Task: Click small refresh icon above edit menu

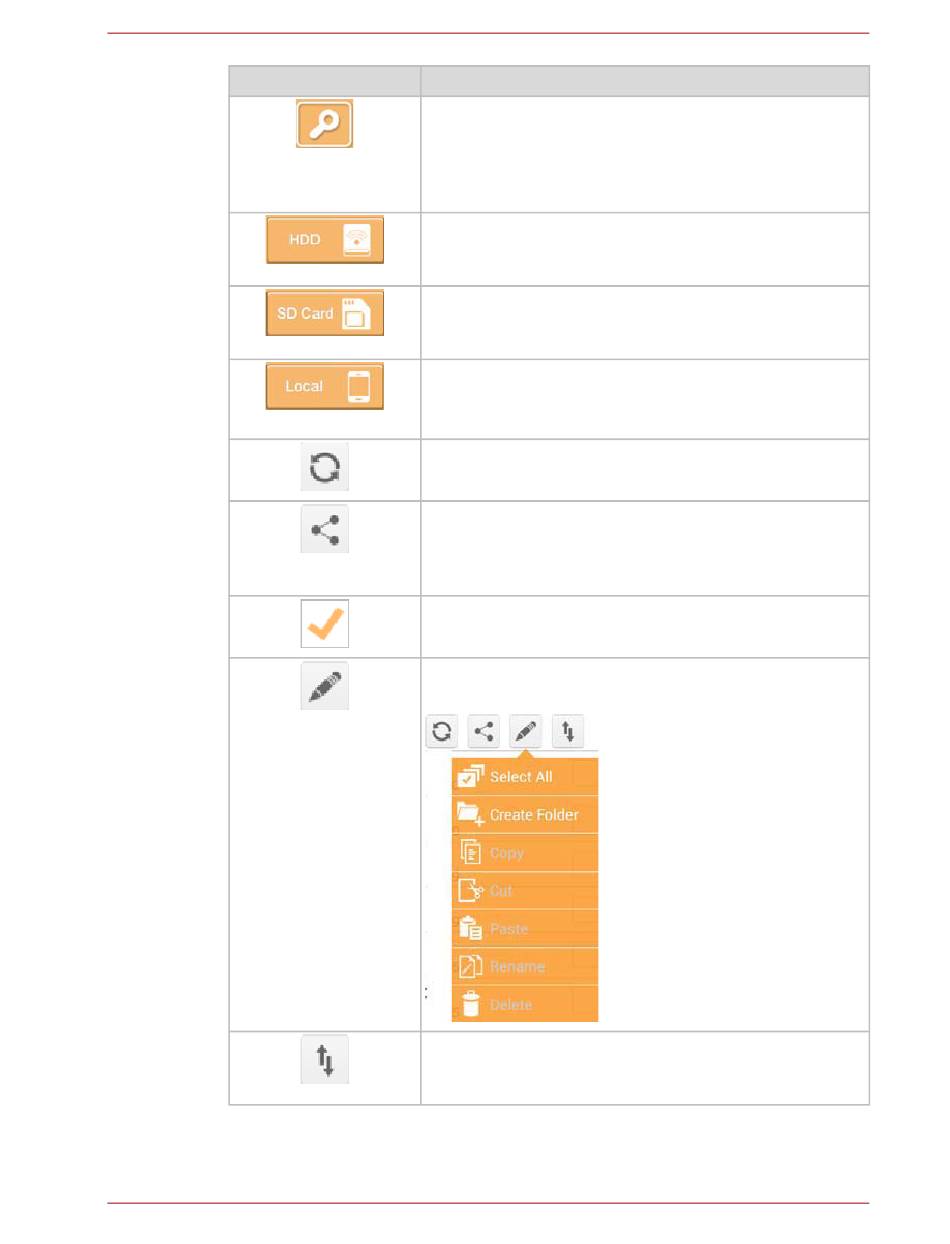Action: click(441, 732)
